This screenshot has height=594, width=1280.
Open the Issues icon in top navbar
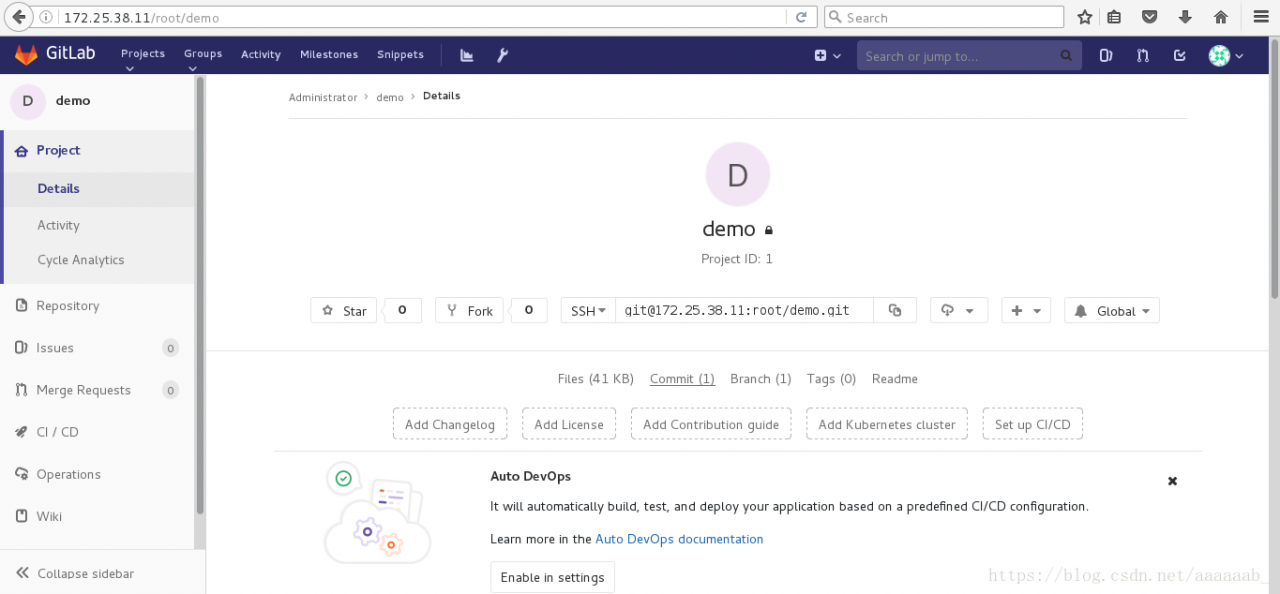coord(1106,56)
